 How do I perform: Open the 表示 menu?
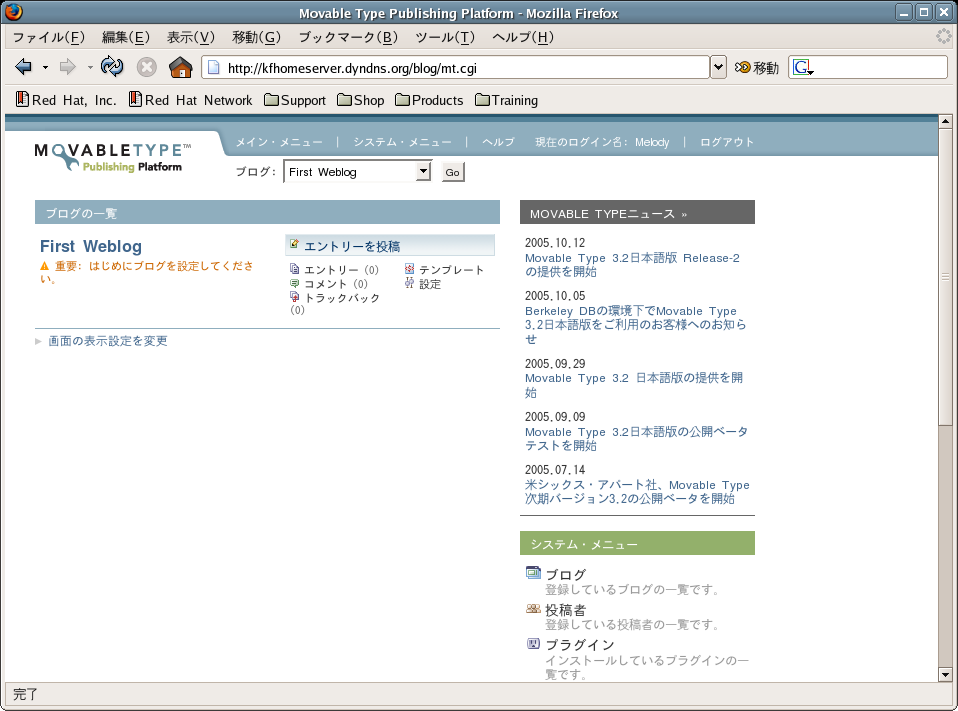pyautogui.click(x=191, y=37)
